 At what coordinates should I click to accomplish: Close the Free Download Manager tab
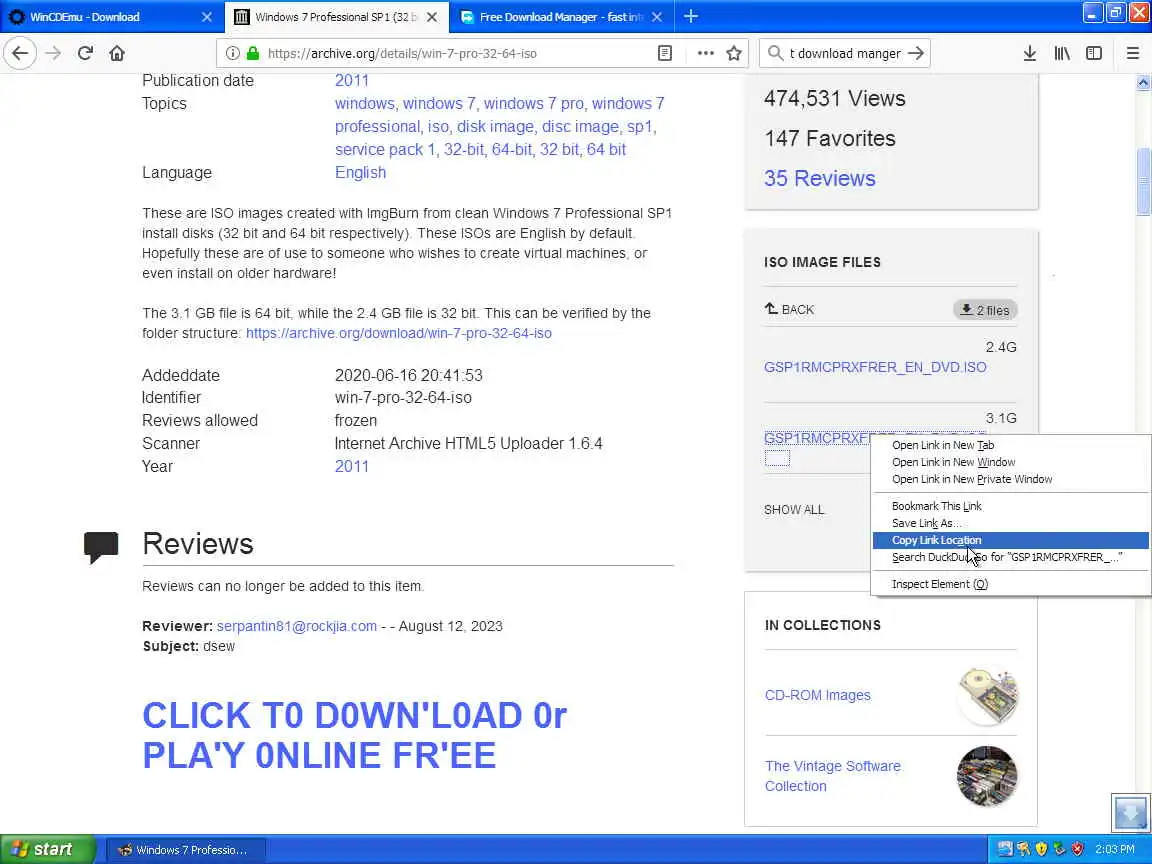pos(657,17)
